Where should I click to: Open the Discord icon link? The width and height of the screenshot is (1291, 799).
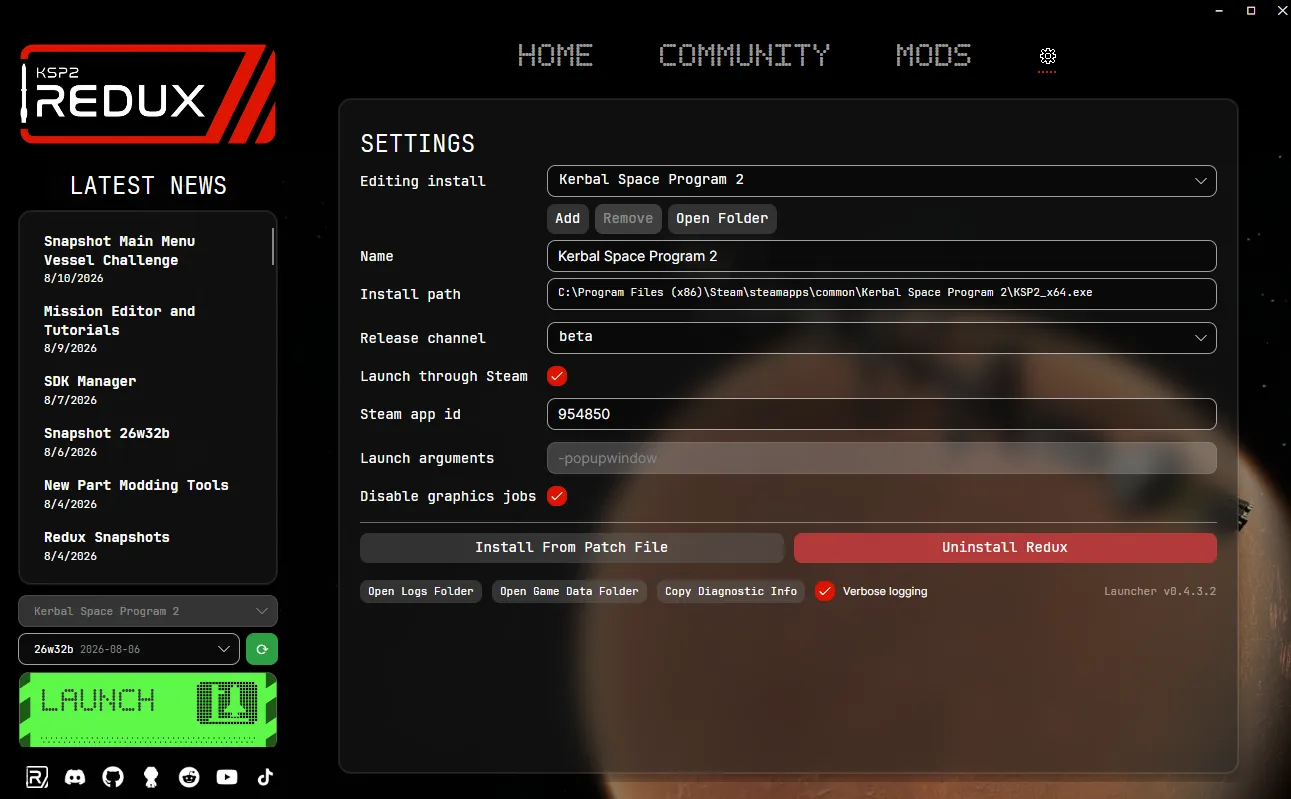coord(75,777)
